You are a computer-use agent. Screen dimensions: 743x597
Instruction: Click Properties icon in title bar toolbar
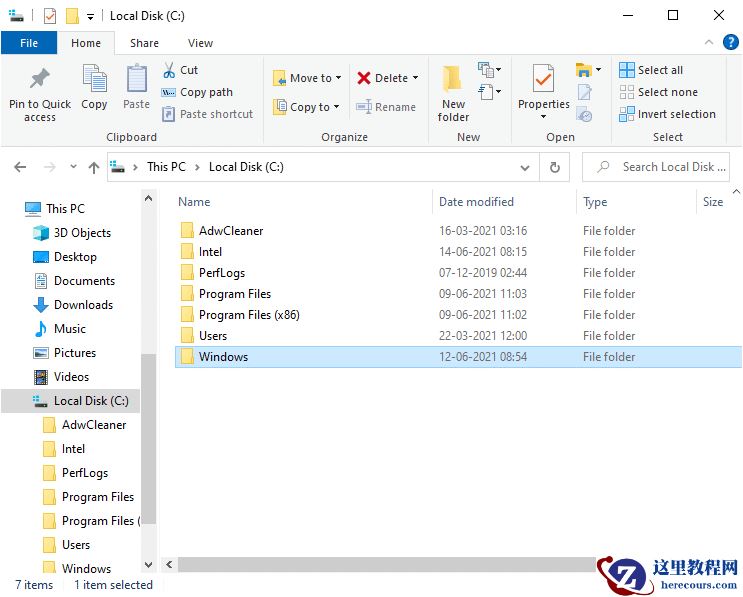tap(50, 16)
